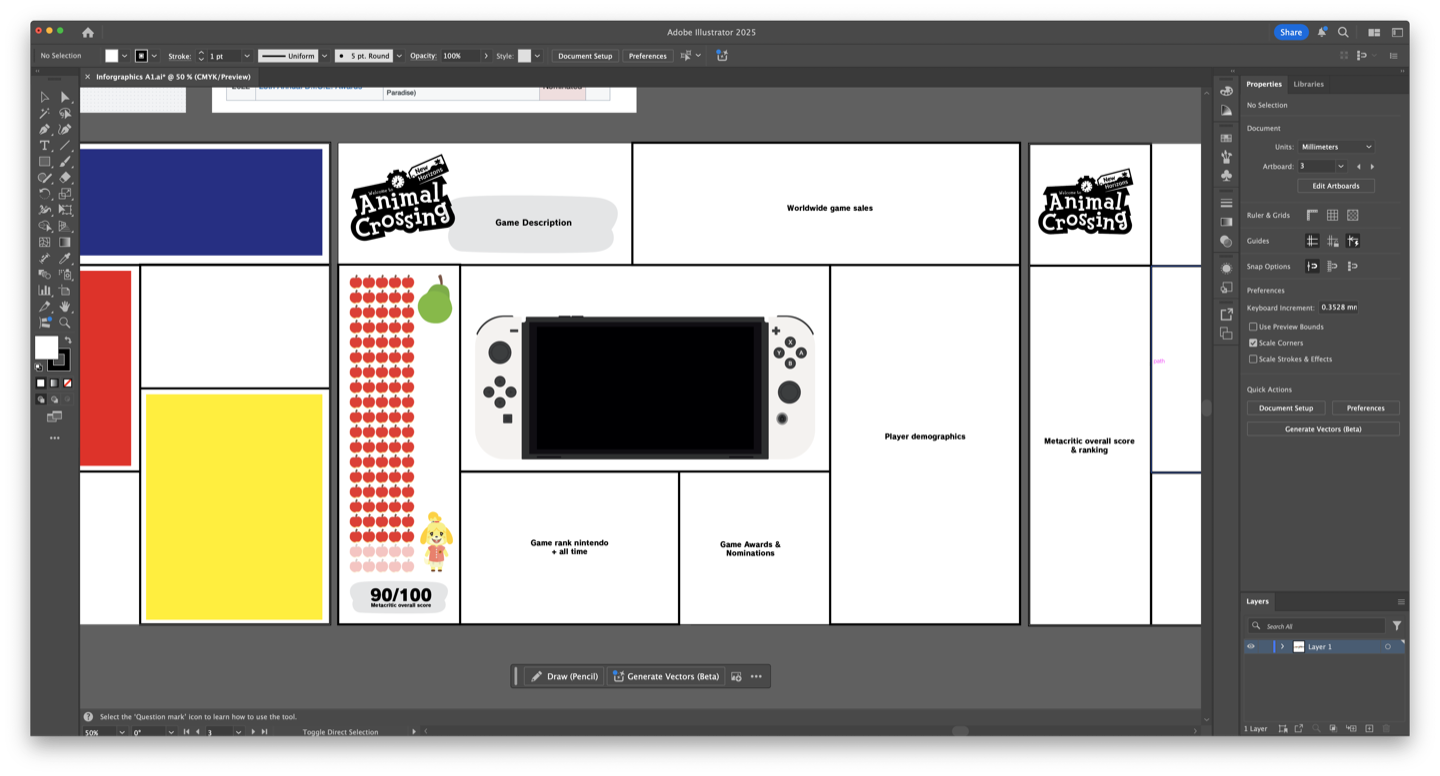This screenshot has width=1440, height=776.
Task: Select the Pen tool
Action: [45, 129]
